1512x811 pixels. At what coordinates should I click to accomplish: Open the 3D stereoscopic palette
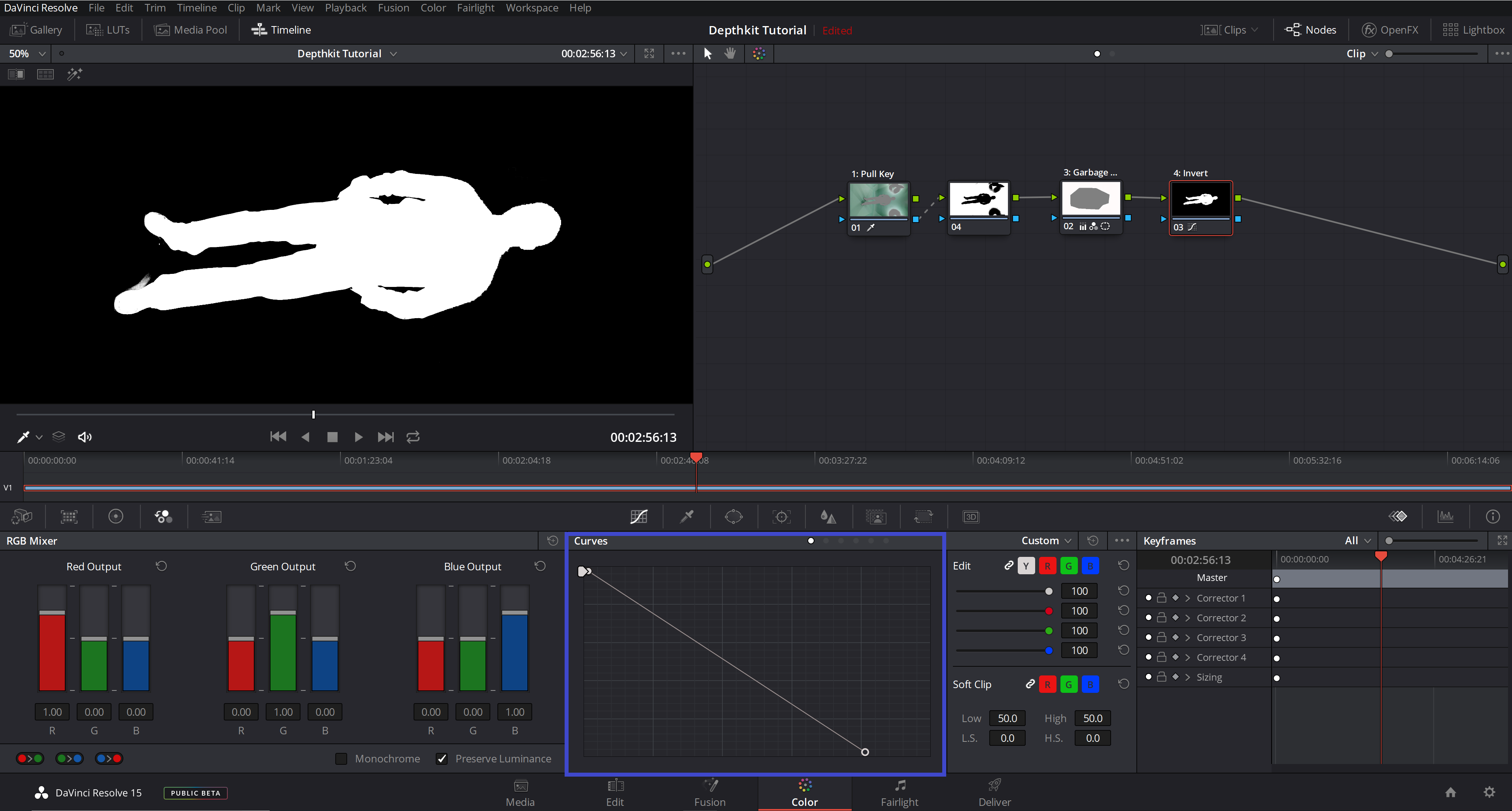coord(971,517)
